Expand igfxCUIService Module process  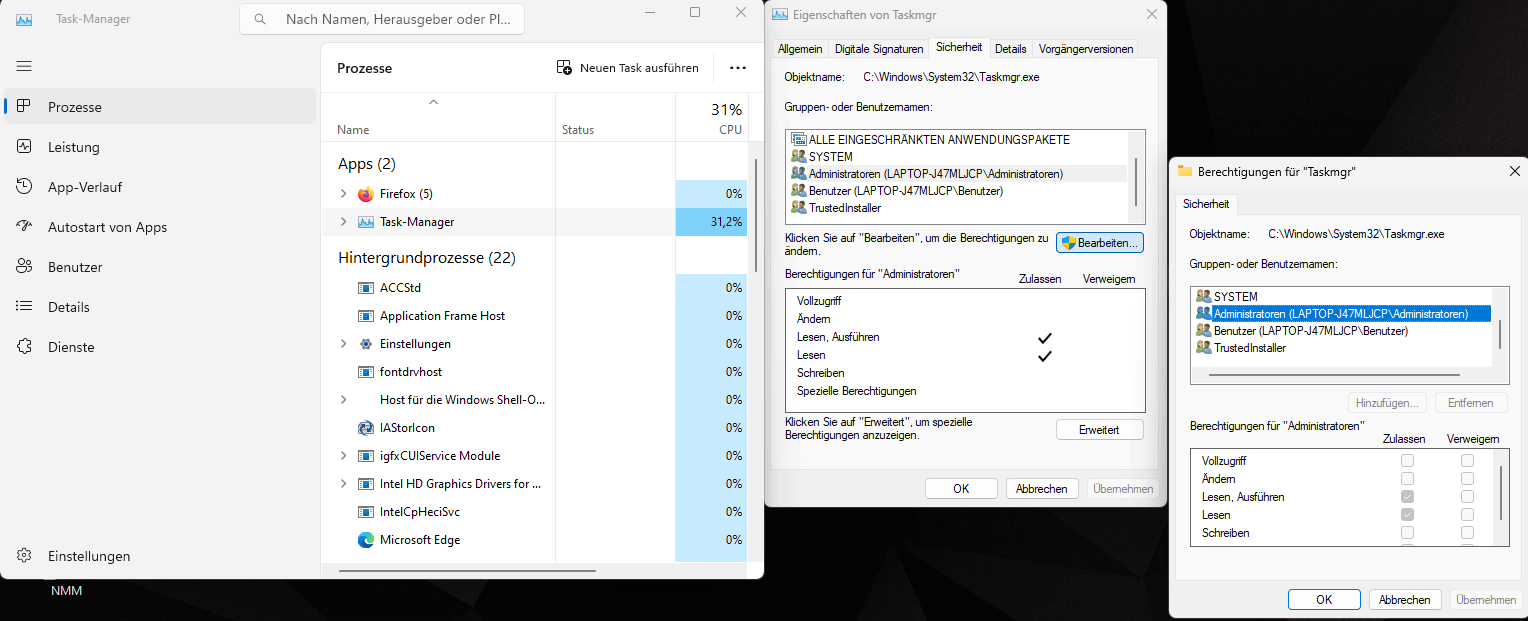(x=343, y=456)
